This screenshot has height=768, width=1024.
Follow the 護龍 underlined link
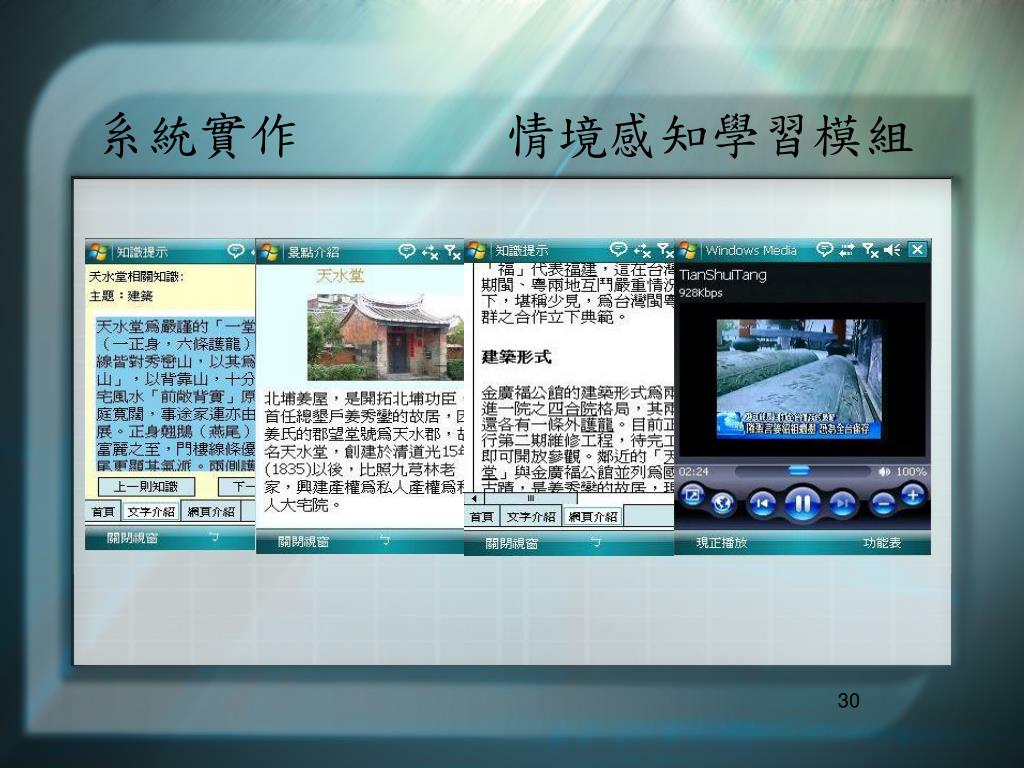tap(597, 424)
